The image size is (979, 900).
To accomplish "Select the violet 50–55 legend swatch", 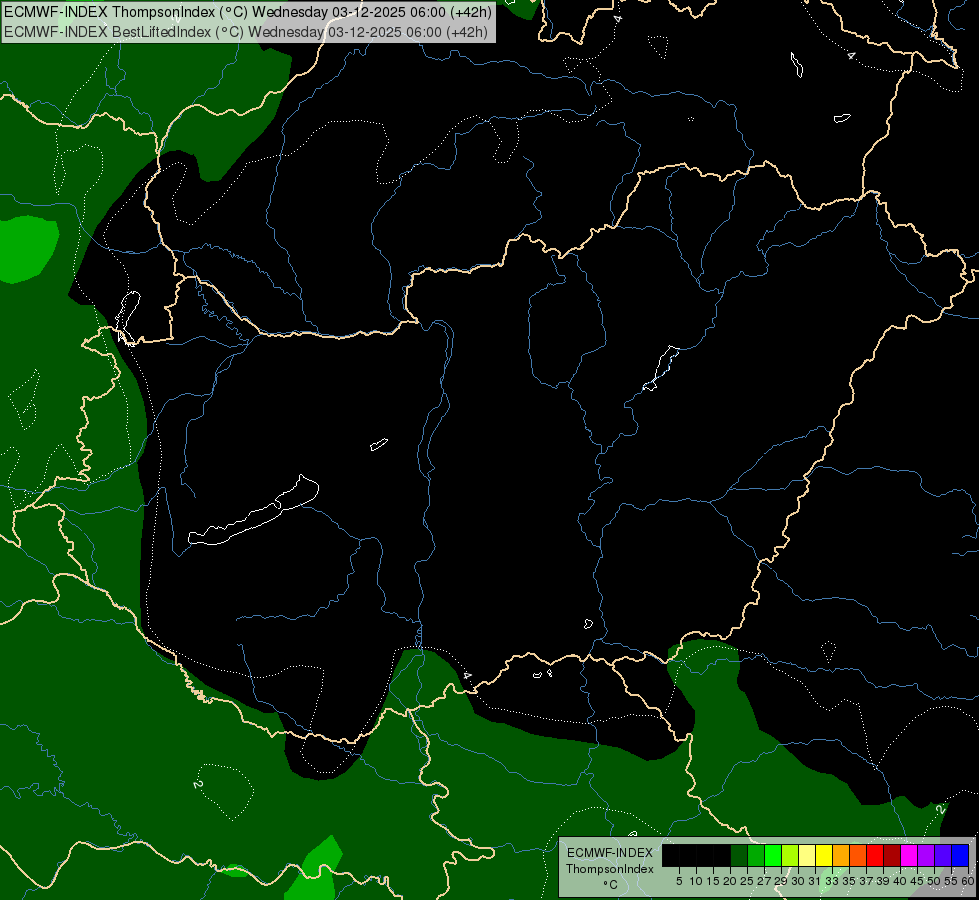I will (943, 855).
